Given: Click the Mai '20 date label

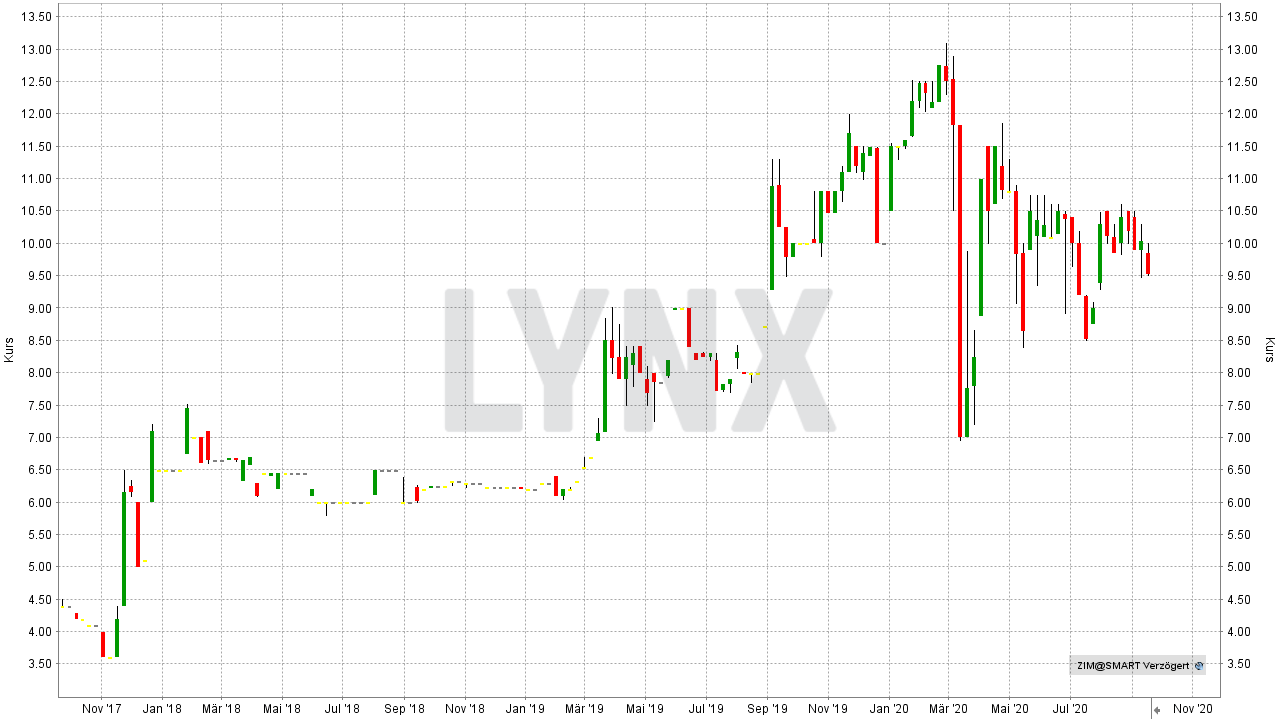Looking at the screenshot, I should pyautogui.click(x=1009, y=709).
